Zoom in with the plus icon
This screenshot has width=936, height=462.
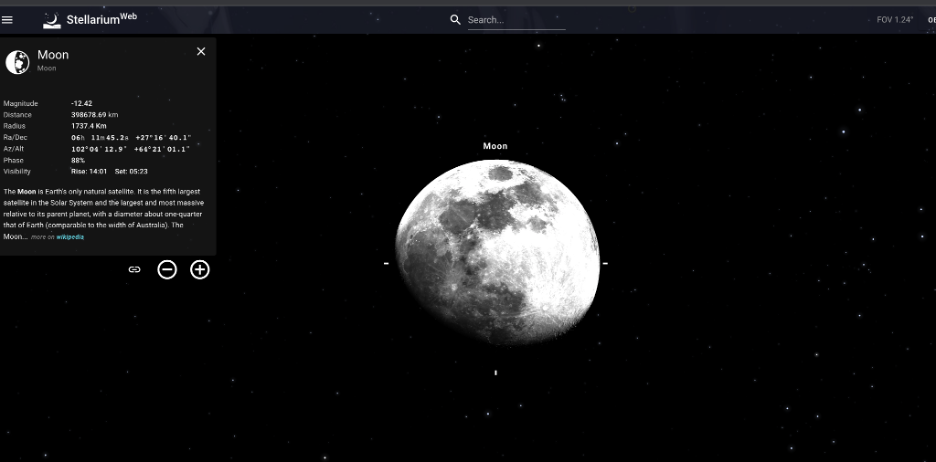click(200, 269)
